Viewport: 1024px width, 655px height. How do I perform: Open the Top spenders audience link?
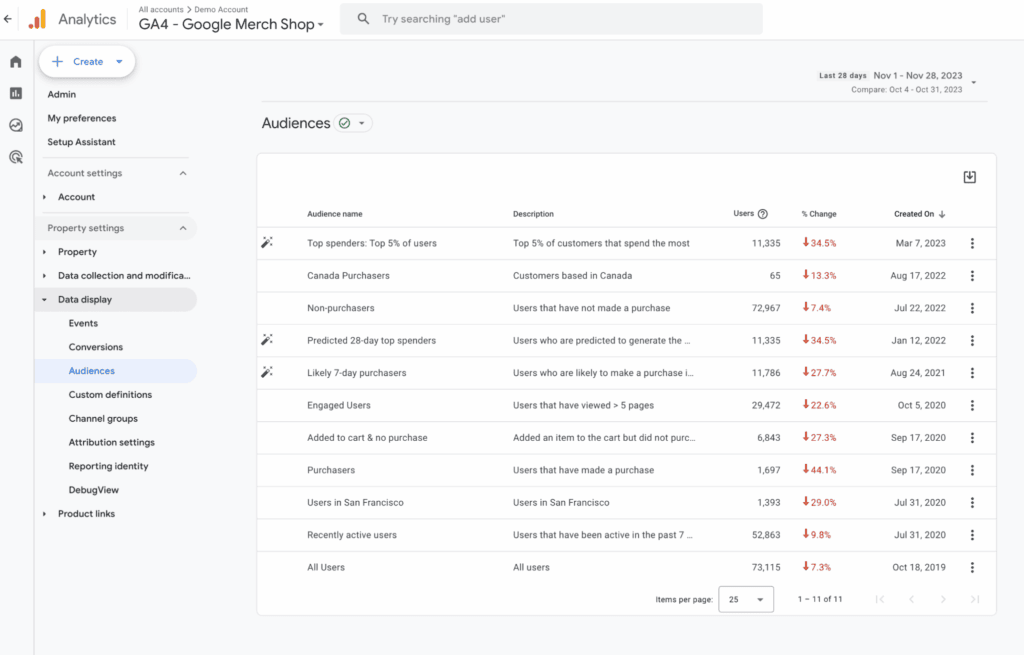[371, 243]
